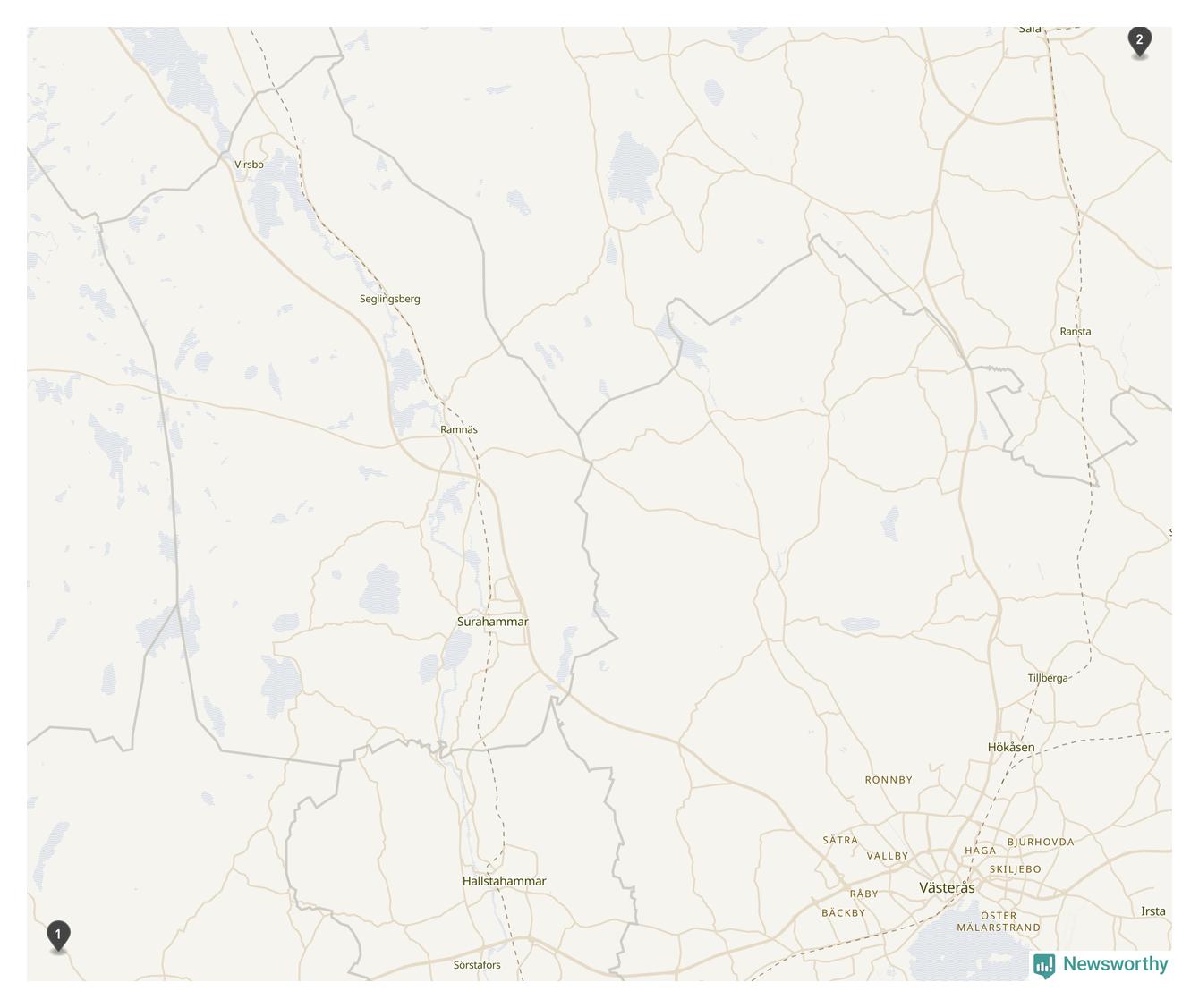
Task: Click the Sörstafors place label
Action: tap(477, 965)
